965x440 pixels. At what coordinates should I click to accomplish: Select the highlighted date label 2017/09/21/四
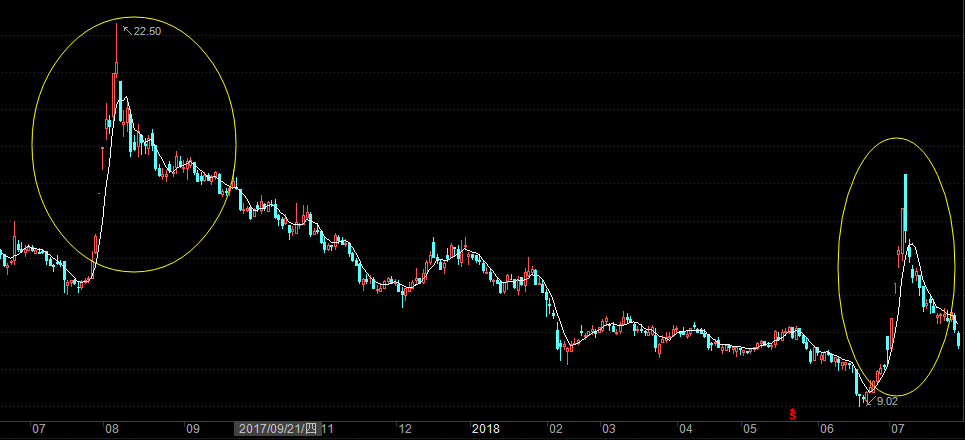coord(278,429)
